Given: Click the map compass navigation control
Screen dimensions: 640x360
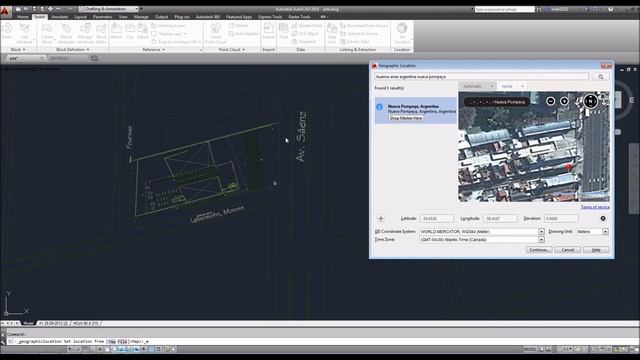Looking at the screenshot, I should 591,100.
